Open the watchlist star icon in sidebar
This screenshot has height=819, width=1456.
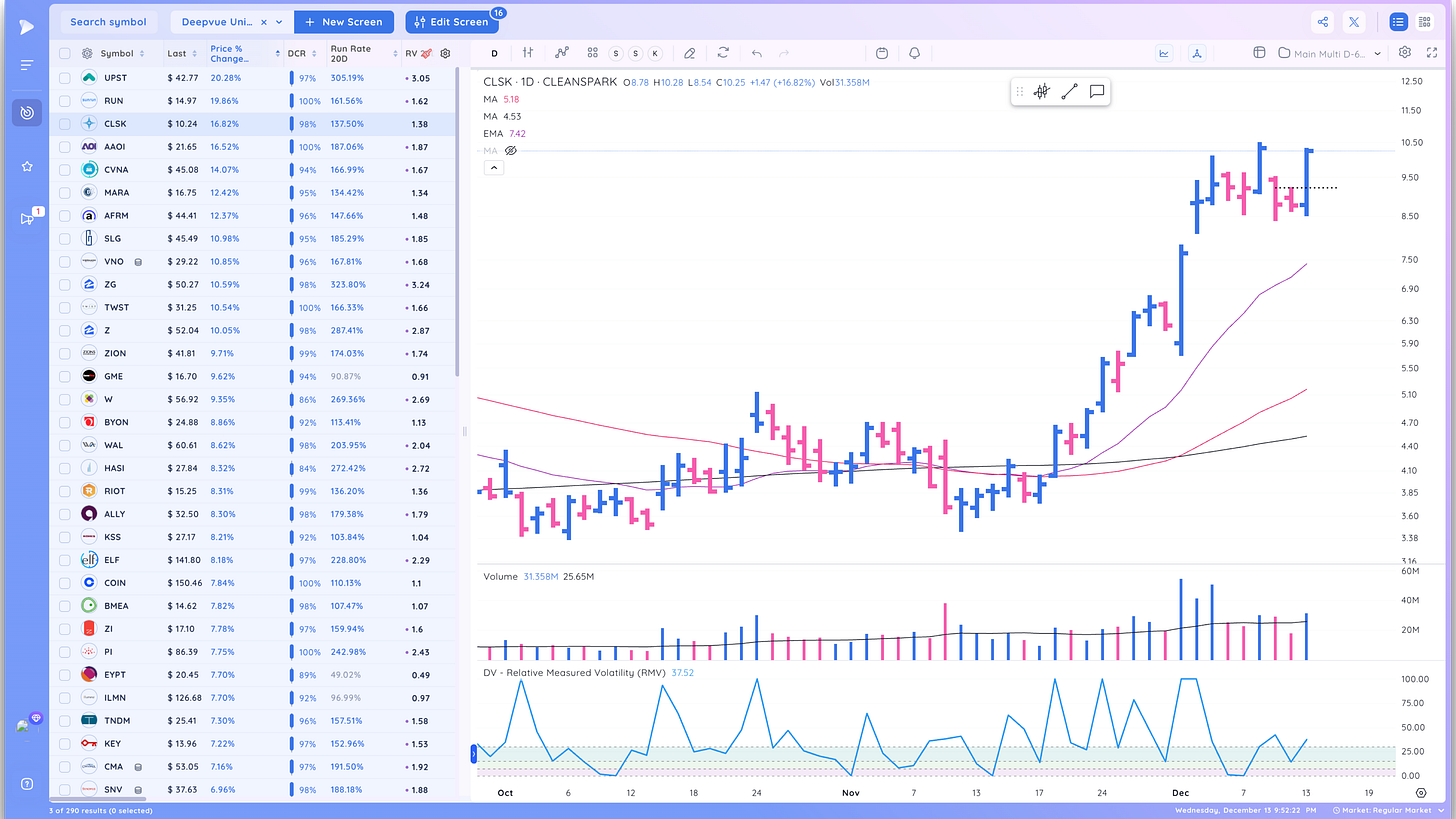point(27,166)
